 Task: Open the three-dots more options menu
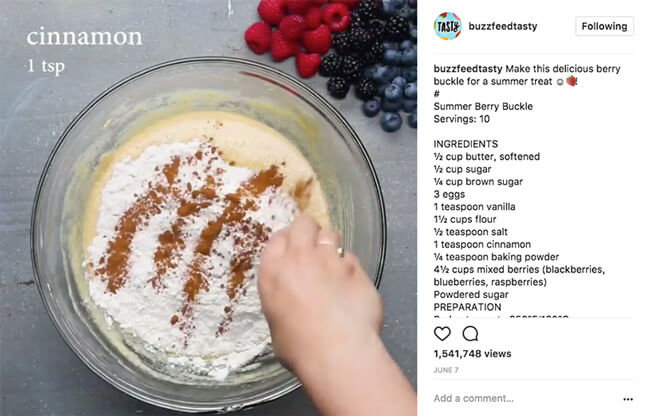(x=628, y=399)
